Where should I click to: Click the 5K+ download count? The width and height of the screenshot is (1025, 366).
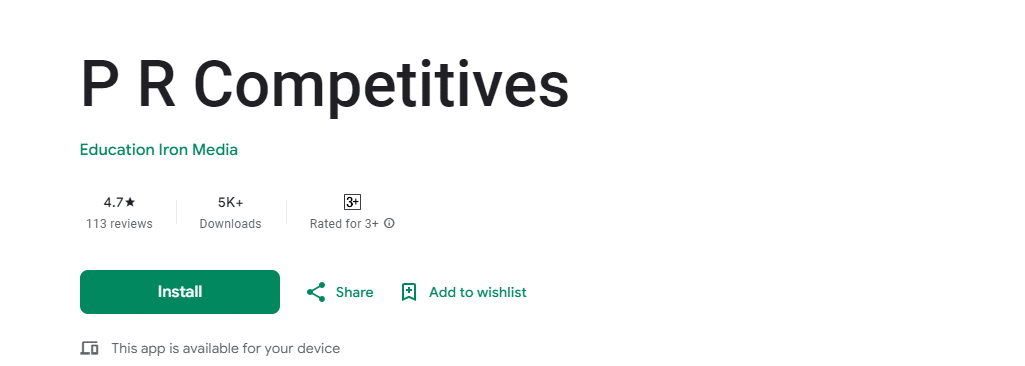(x=230, y=202)
